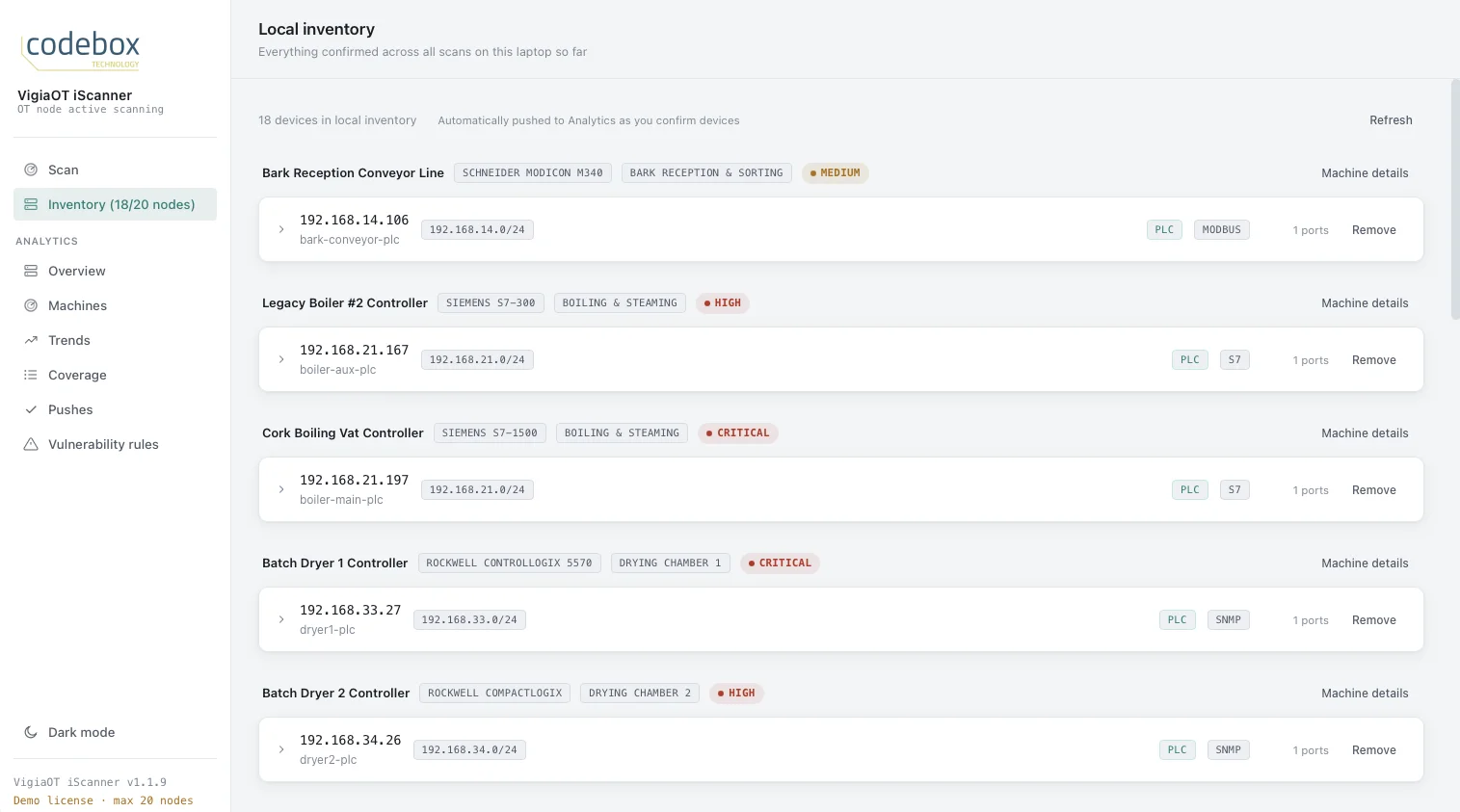Remove device 192.168.33.27
The width and height of the screenshot is (1460, 812).
(1373, 620)
